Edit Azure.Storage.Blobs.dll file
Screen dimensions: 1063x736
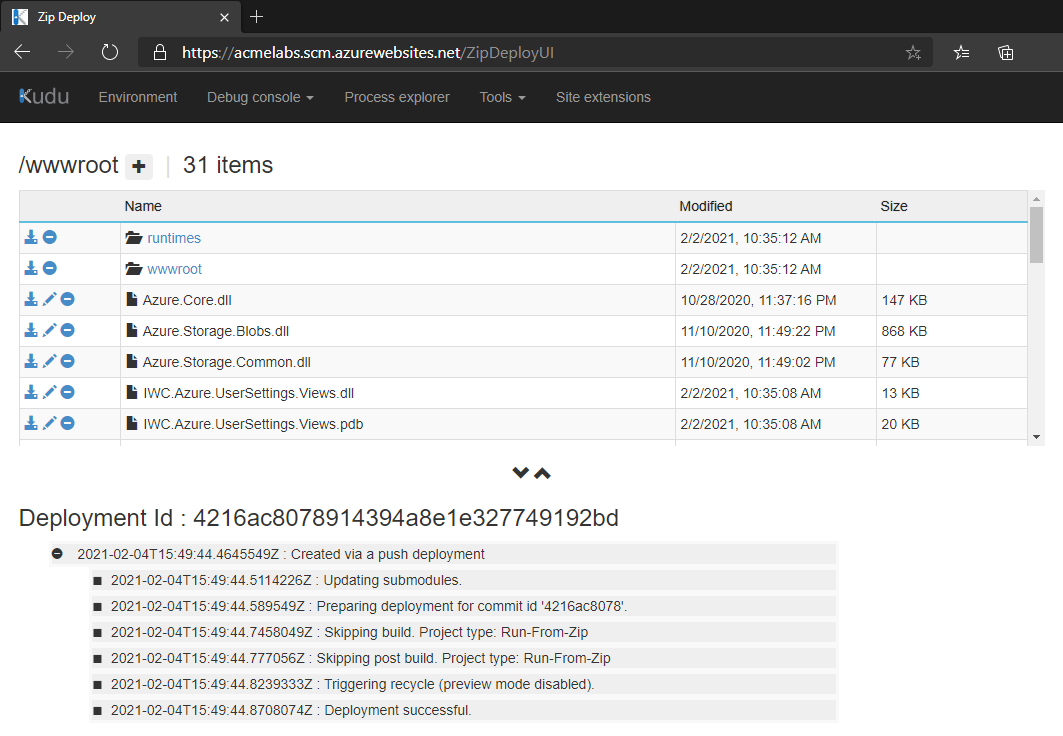pyautogui.click(x=49, y=330)
